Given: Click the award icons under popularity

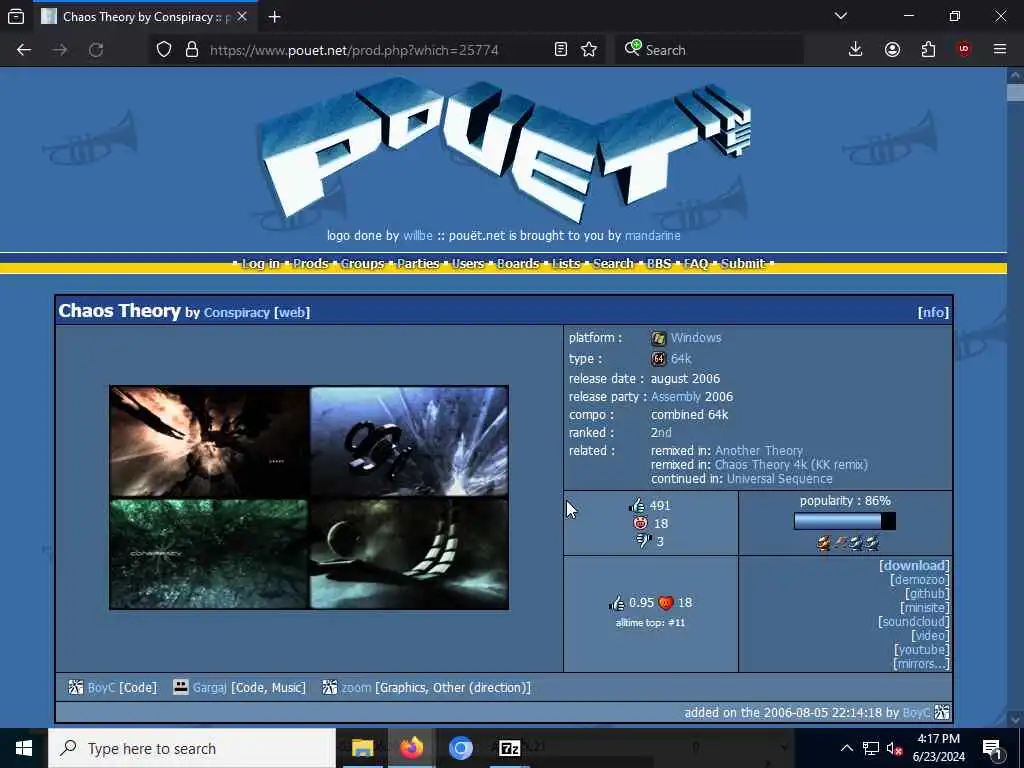Looking at the screenshot, I should click(x=848, y=543).
